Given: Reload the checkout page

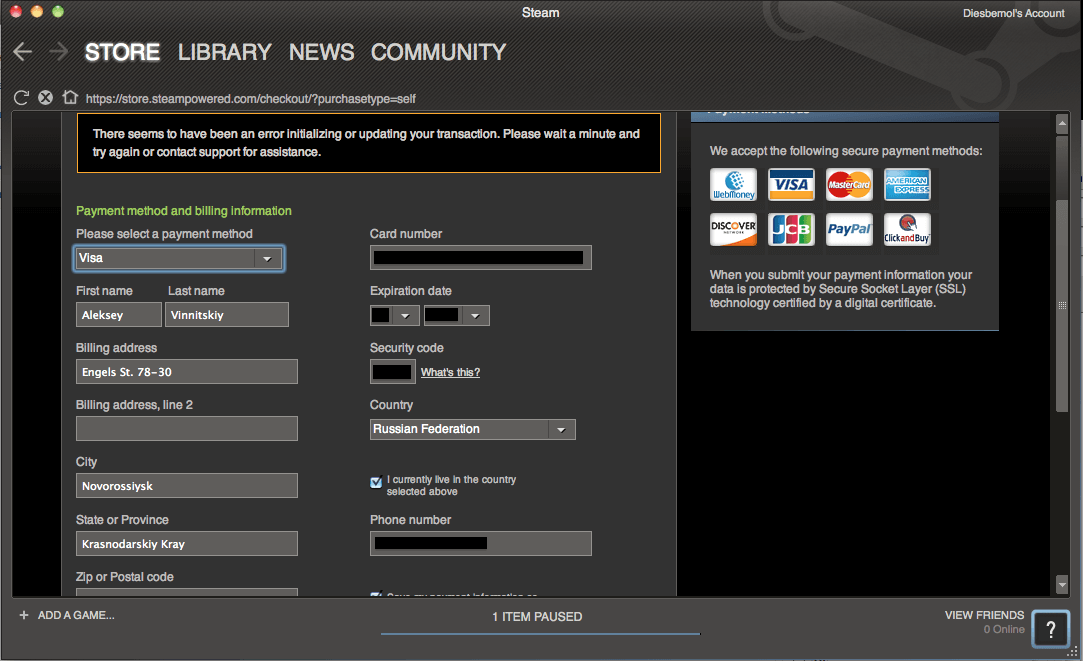Looking at the screenshot, I should [21, 98].
